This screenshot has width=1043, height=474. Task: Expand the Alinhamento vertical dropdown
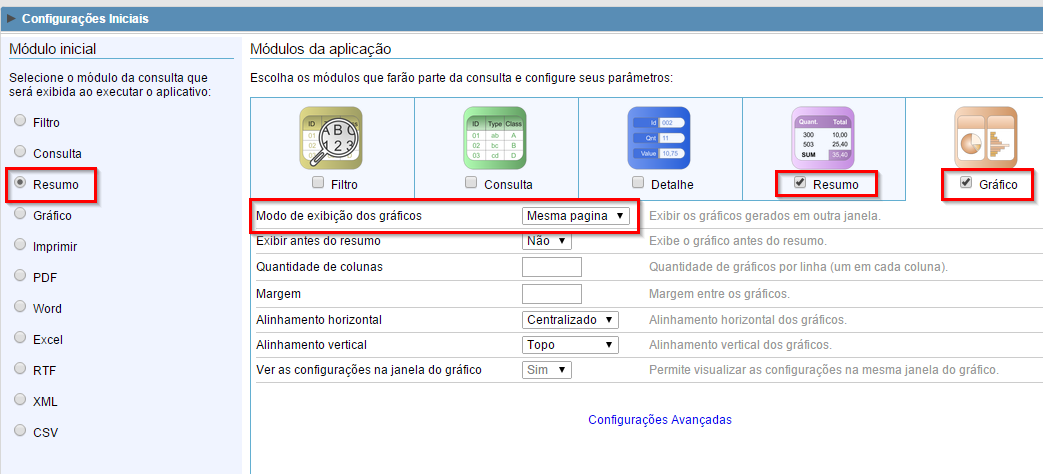pyautogui.click(x=570, y=345)
